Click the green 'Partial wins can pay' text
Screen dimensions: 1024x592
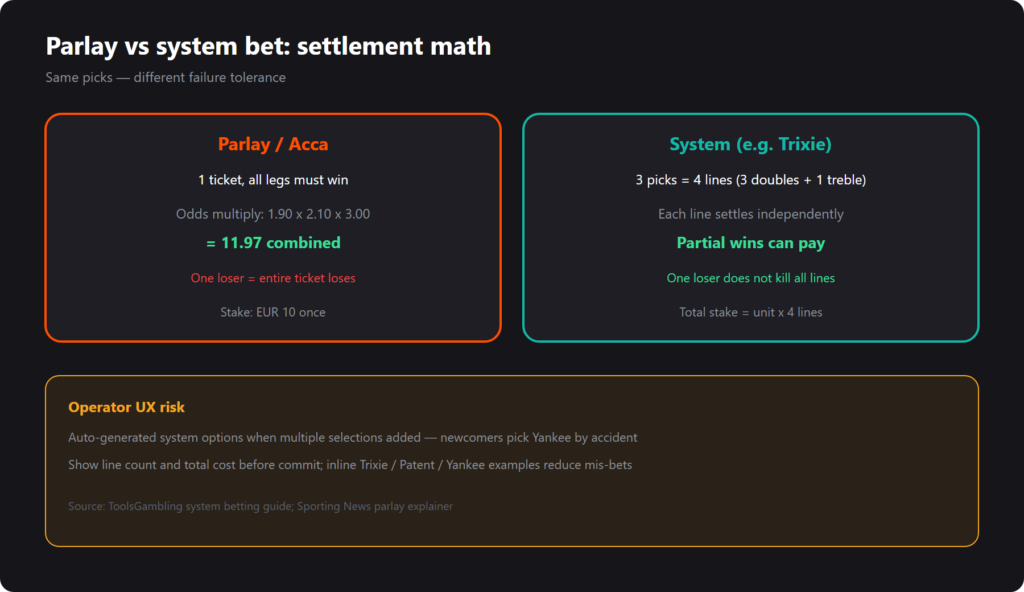(x=750, y=243)
